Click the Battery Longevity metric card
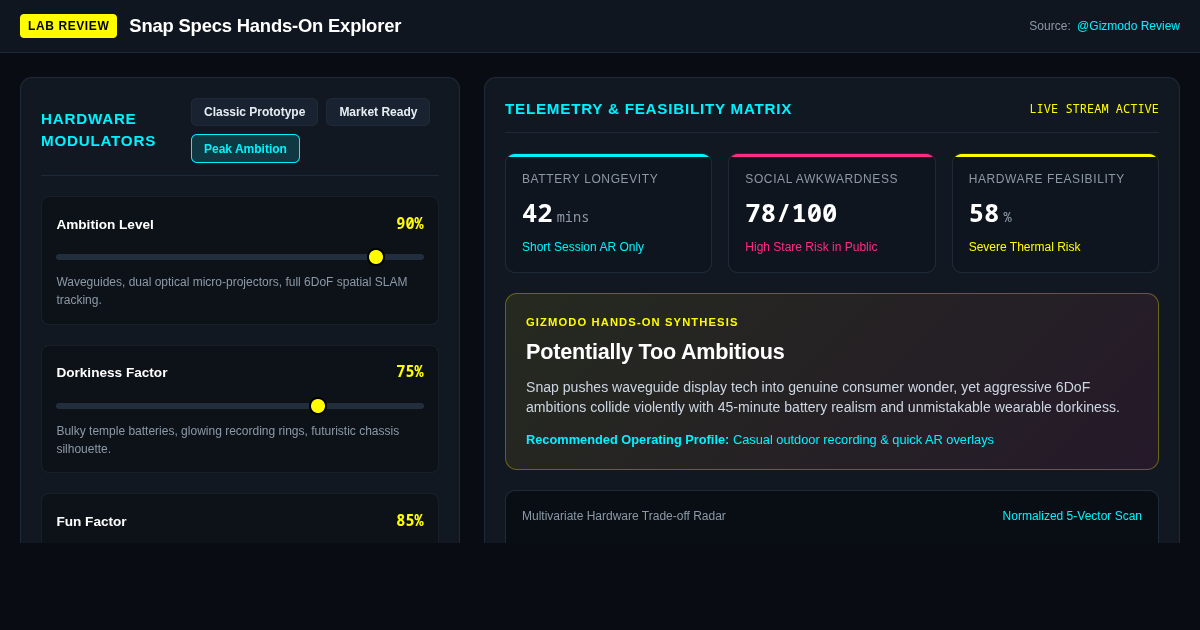The height and width of the screenshot is (630, 1200). (608, 213)
